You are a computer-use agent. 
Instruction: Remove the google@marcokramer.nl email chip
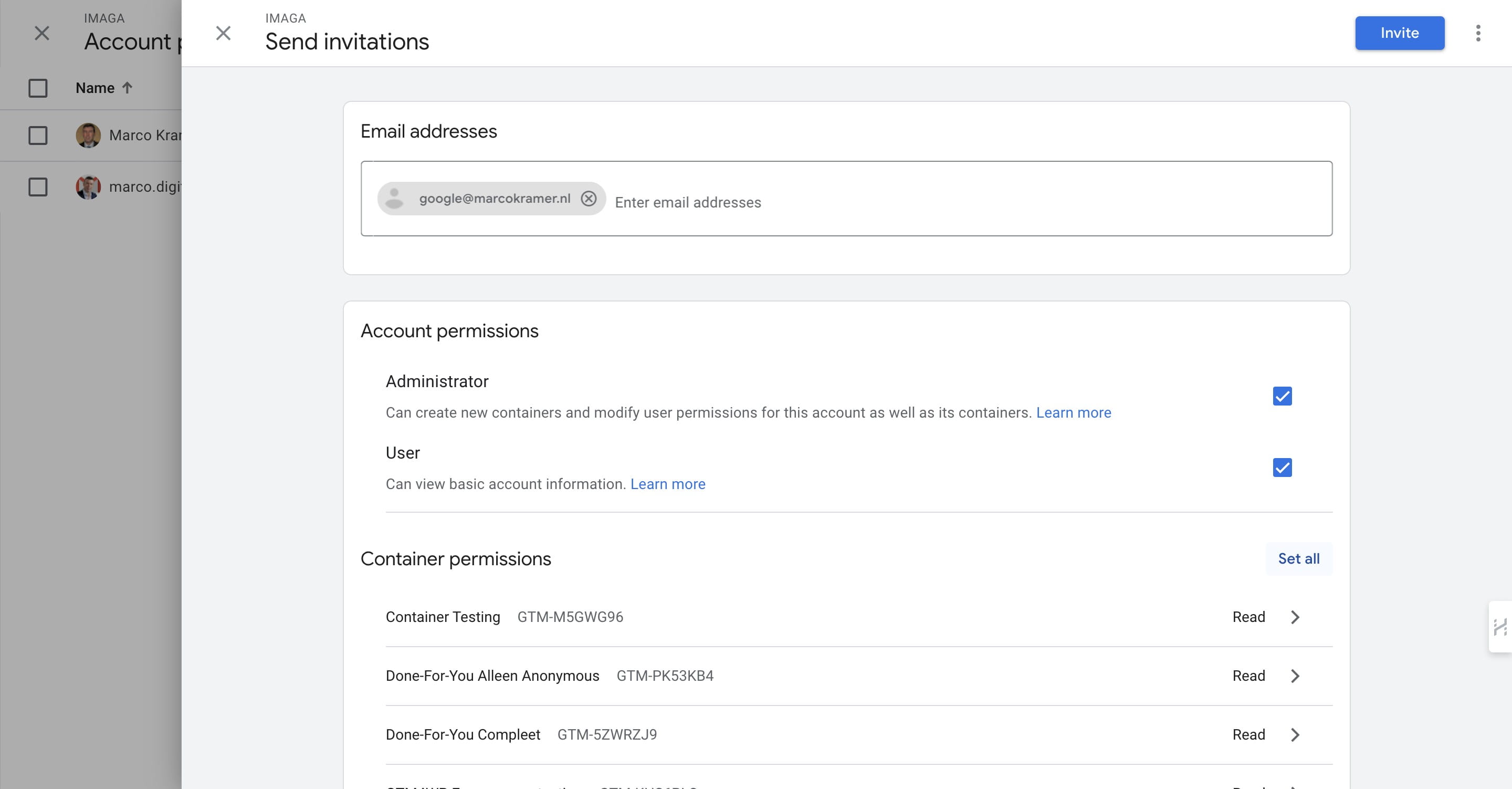(589, 199)
